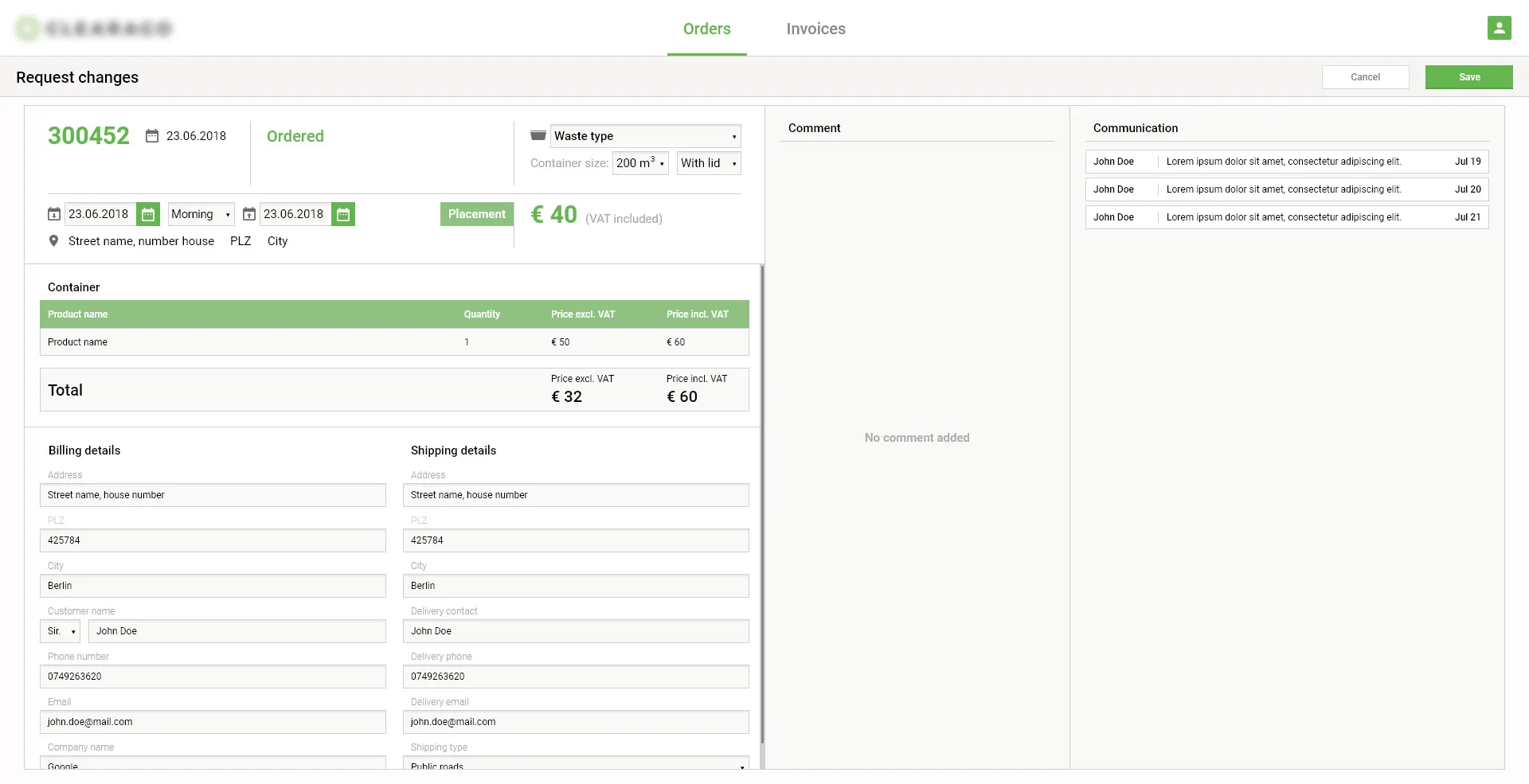This screenshot has width=1529, height=784.
Task: Click the order date calendar icon
Action: 152,136
